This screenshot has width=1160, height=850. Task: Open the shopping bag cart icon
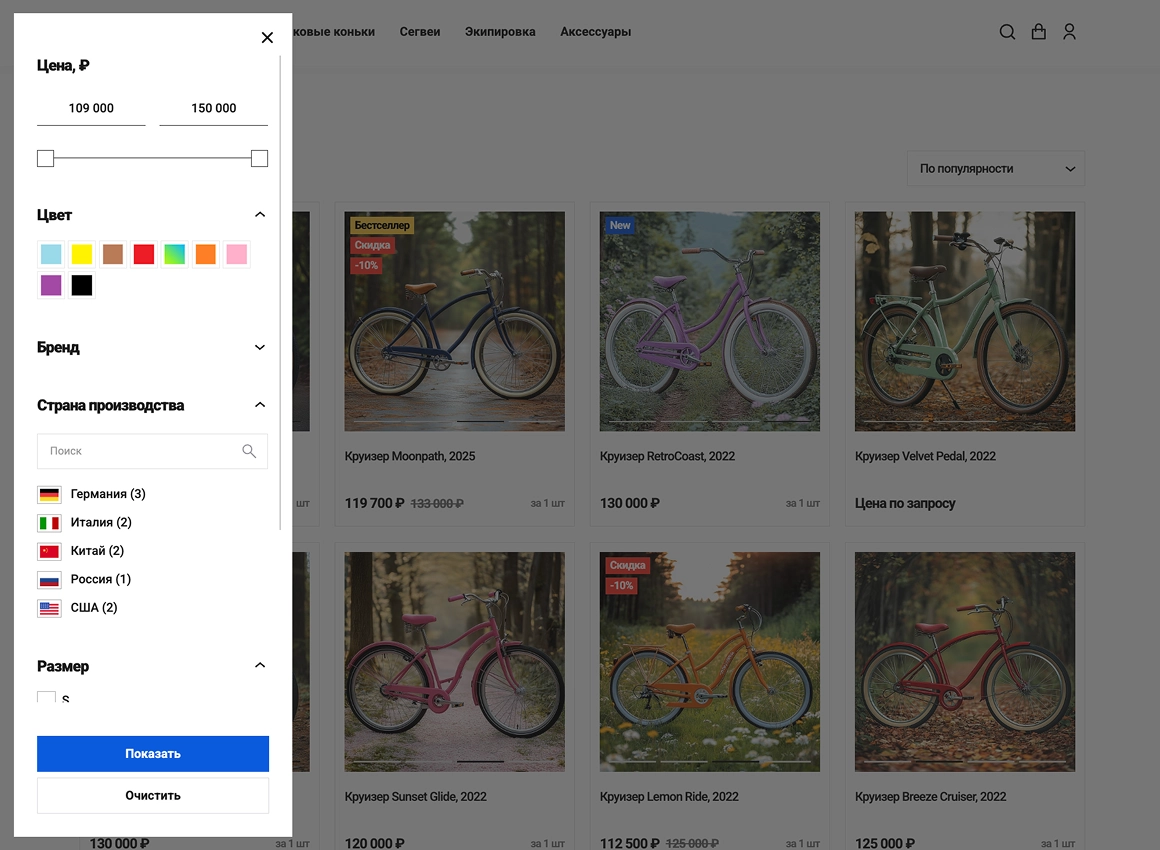[1038, 32]
